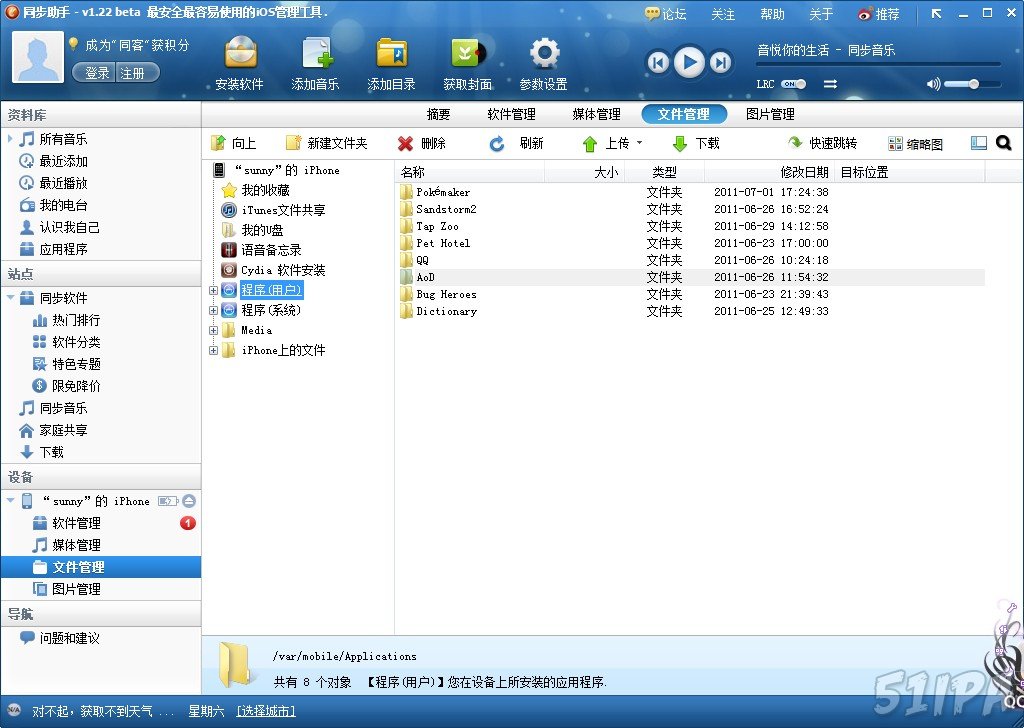Screen dimensions: 1024x728
Task: Expand the 程序(系统) tree node
Action: tap(214, 310)
